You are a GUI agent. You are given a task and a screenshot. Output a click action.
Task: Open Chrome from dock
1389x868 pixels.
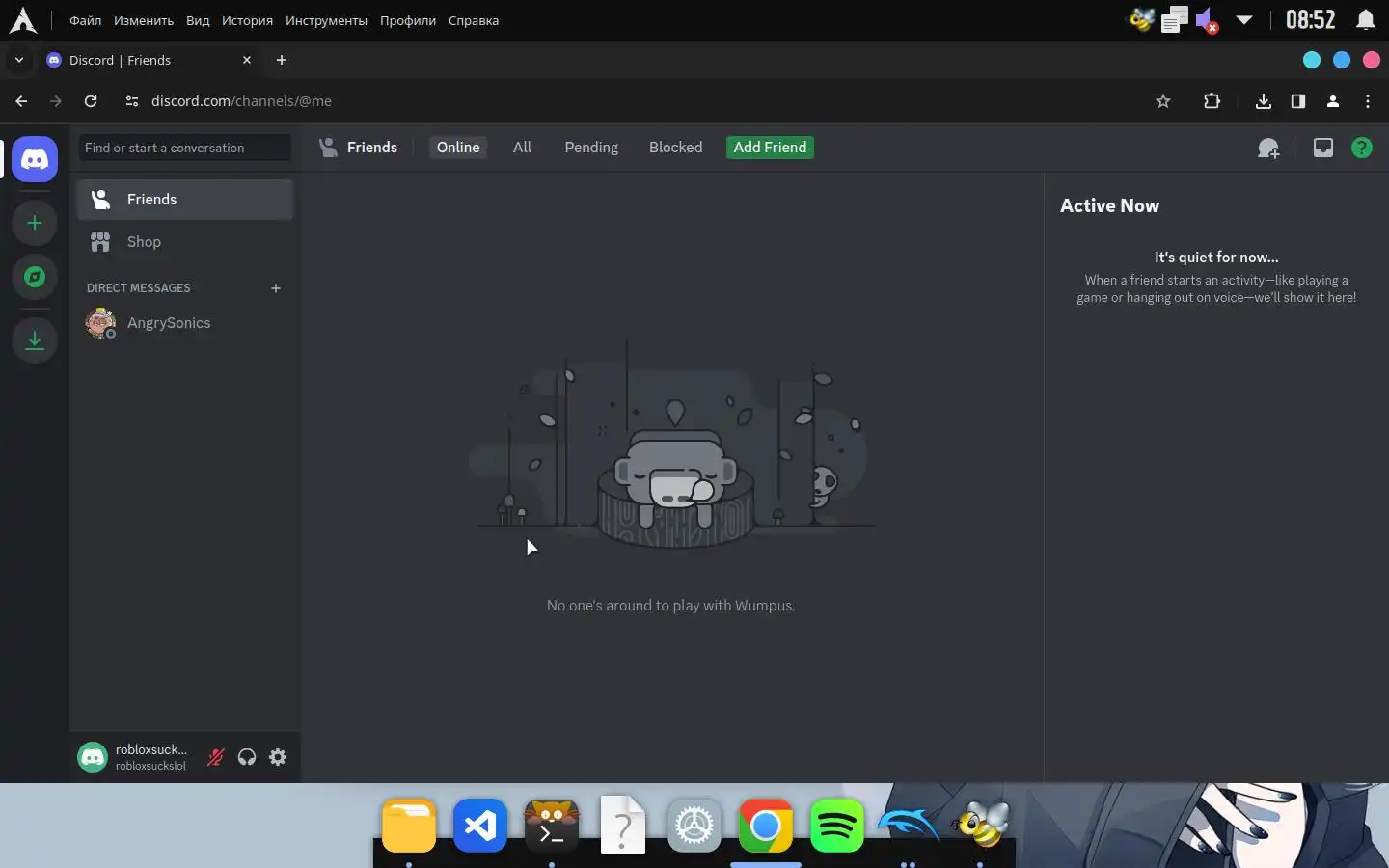(x=766, y=827)
